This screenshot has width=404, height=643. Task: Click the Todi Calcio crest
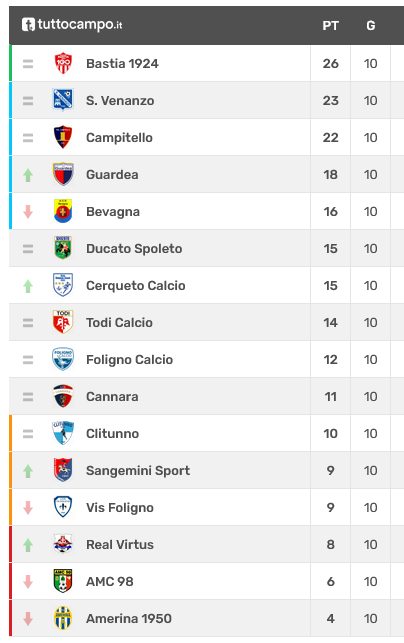click(63, 322)
